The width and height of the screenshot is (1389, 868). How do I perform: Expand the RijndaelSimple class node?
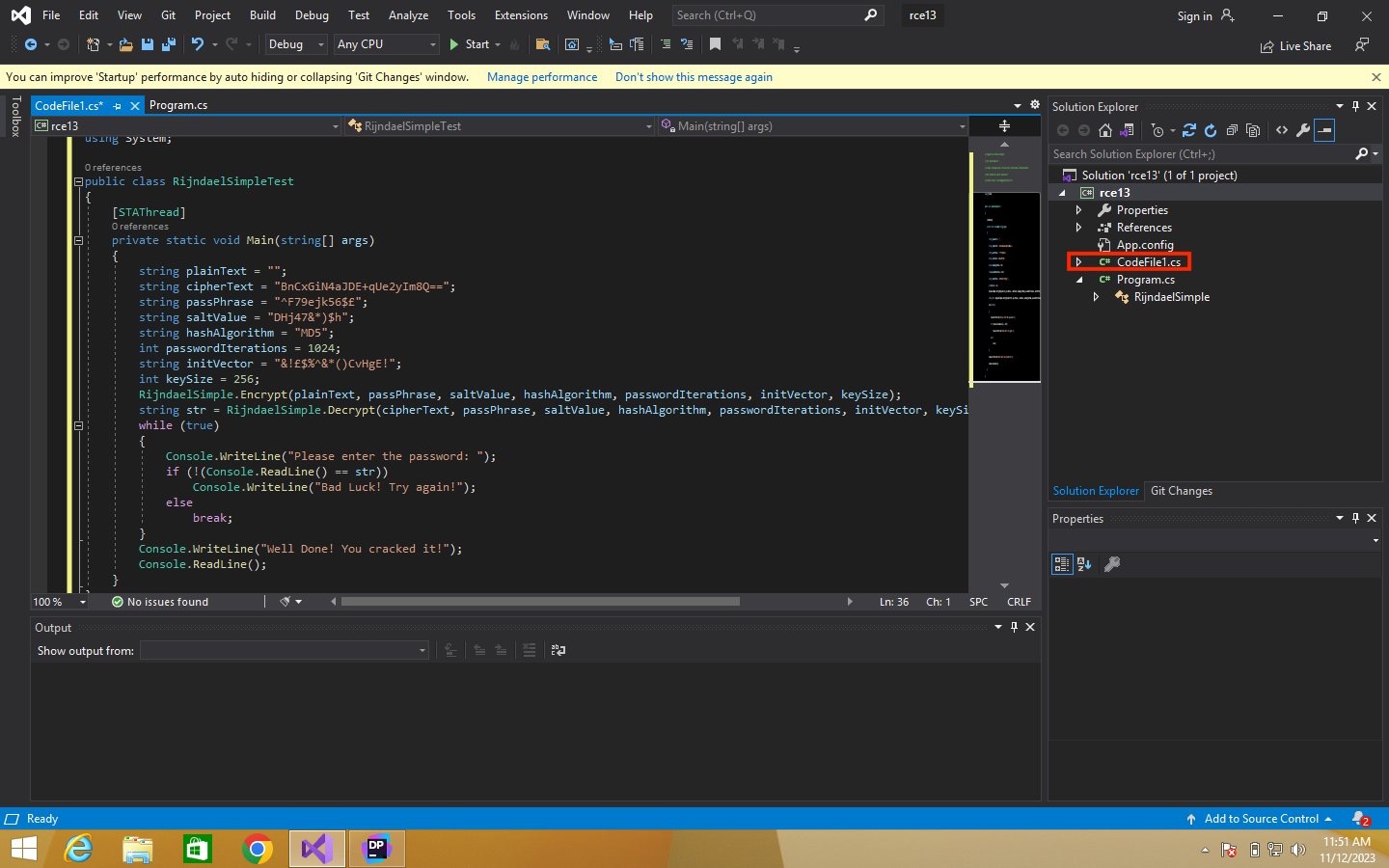click(1096, 297)
